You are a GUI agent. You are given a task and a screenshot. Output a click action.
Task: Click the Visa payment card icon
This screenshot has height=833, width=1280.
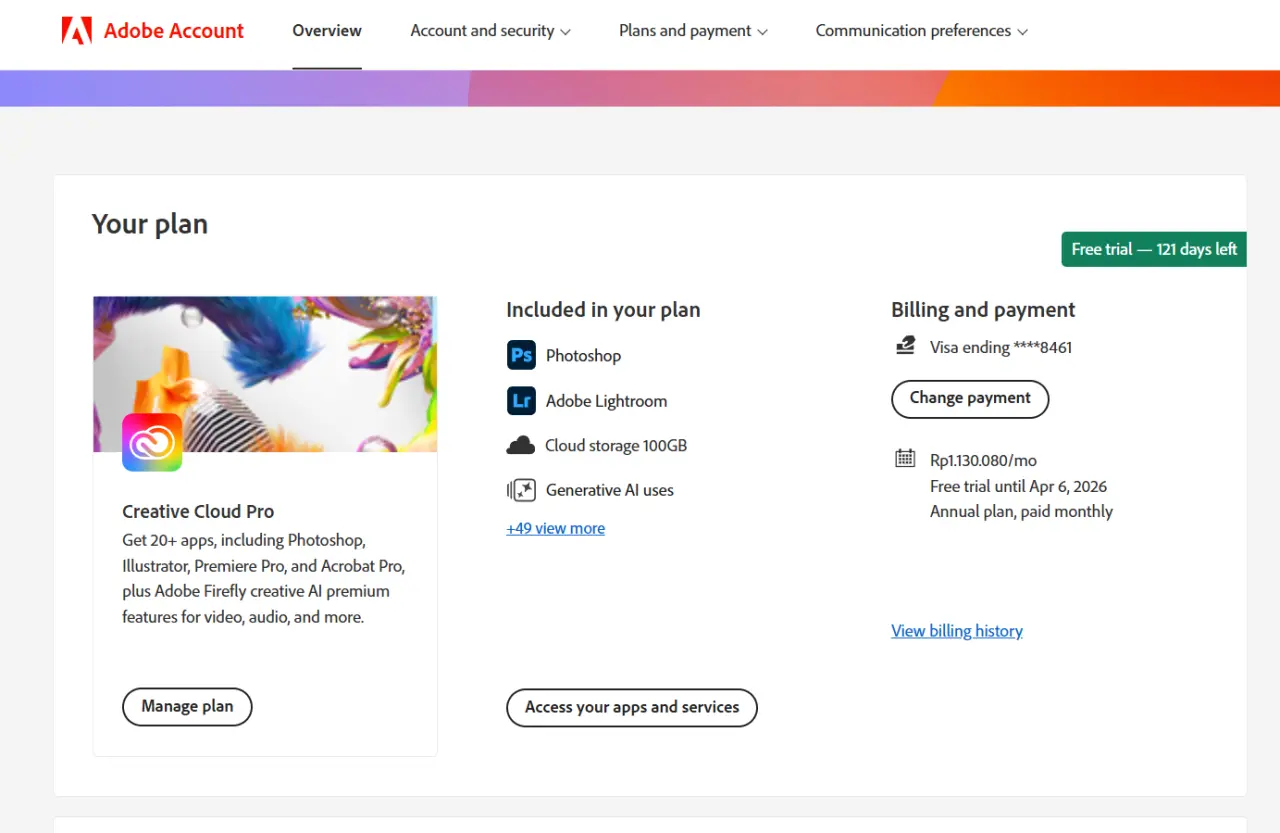pyautogui.click(x=905, y=346)
